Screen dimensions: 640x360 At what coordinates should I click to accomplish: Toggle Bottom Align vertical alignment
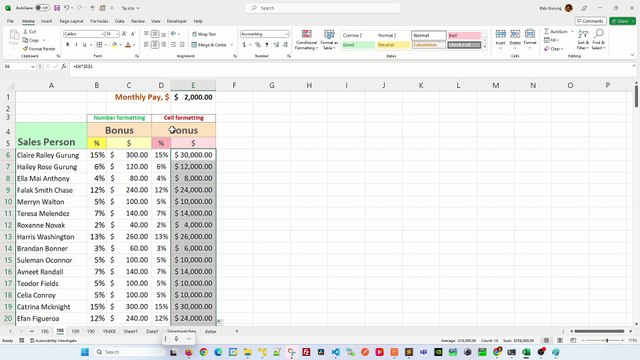[x=163, y=34]
